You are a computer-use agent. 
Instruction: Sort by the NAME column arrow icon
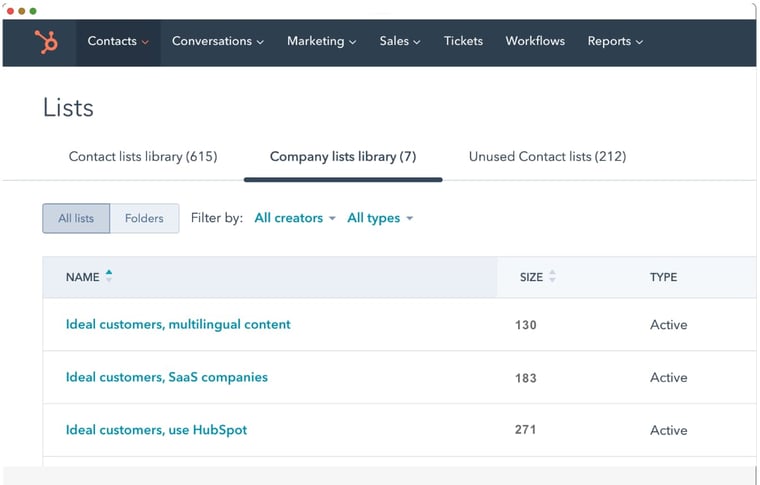pyautogui.click(x=109, y=276)
